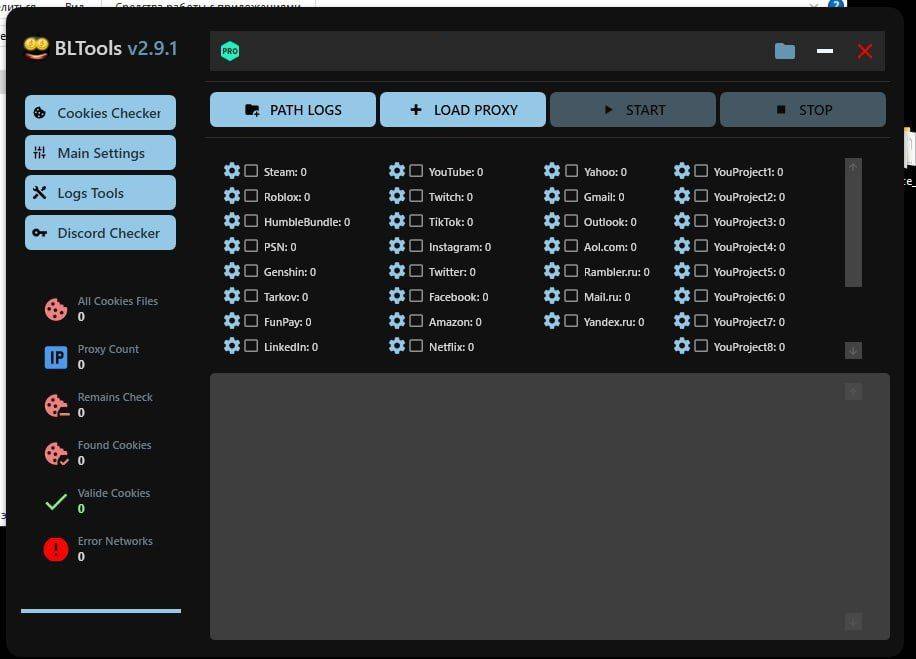The height and width of the screenshot is (659, 916).
Task: Check the Outlook checkbox
Action: pos(571,221)
